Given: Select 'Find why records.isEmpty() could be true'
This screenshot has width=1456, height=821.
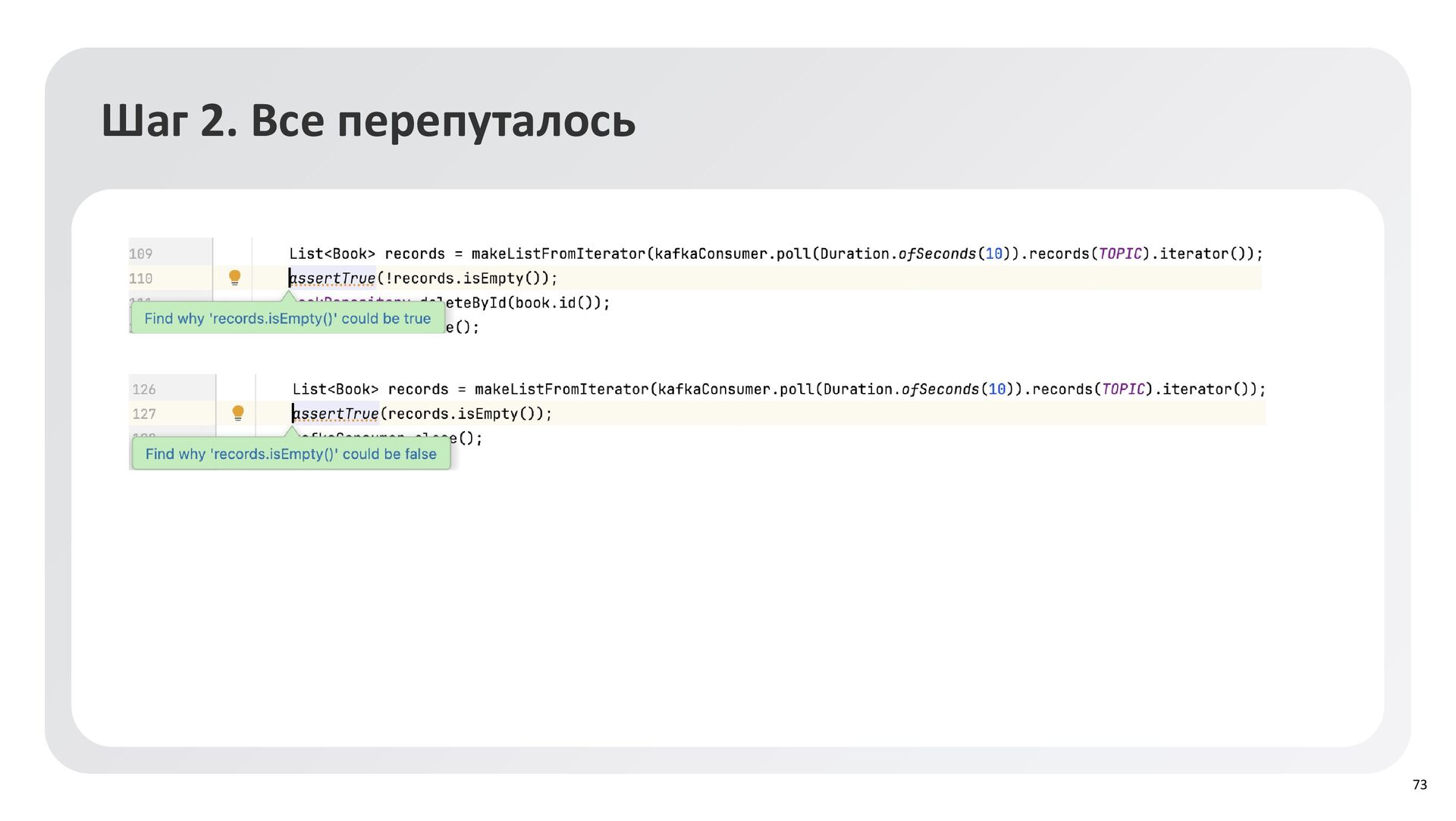Looking at the screenshot, I should point(287,319).
